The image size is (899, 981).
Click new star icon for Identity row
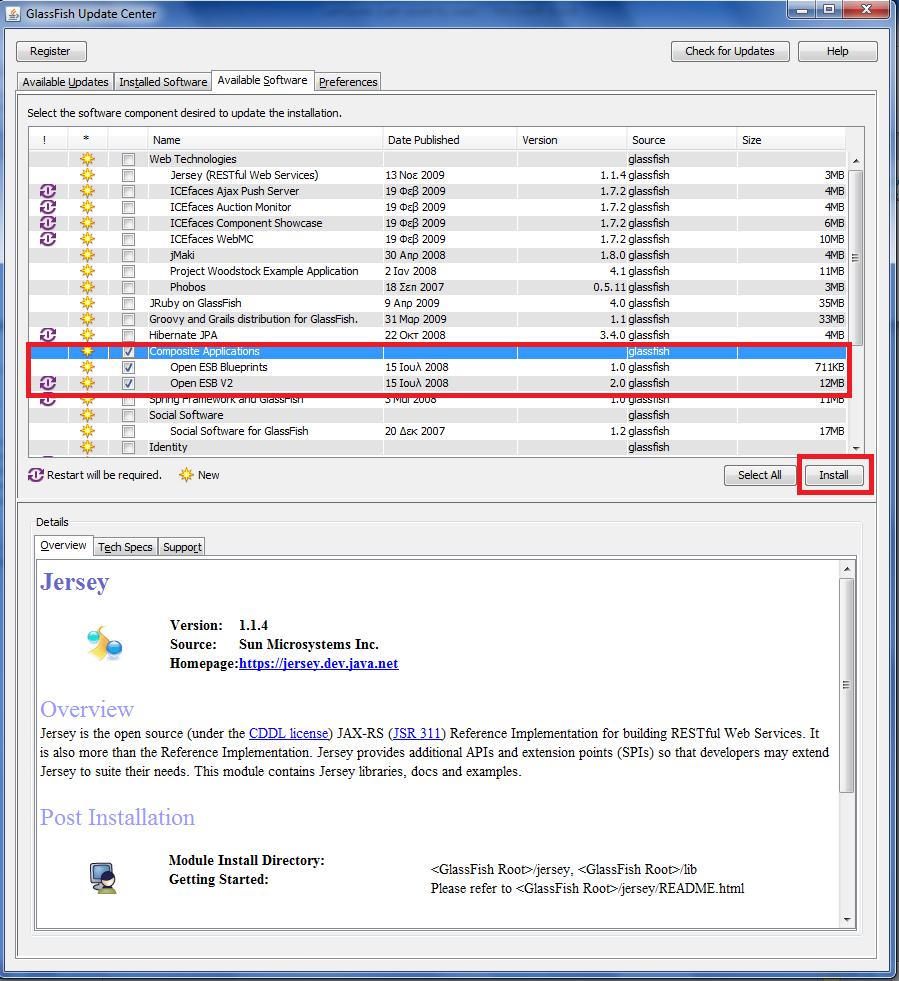[x=87, y=447]
